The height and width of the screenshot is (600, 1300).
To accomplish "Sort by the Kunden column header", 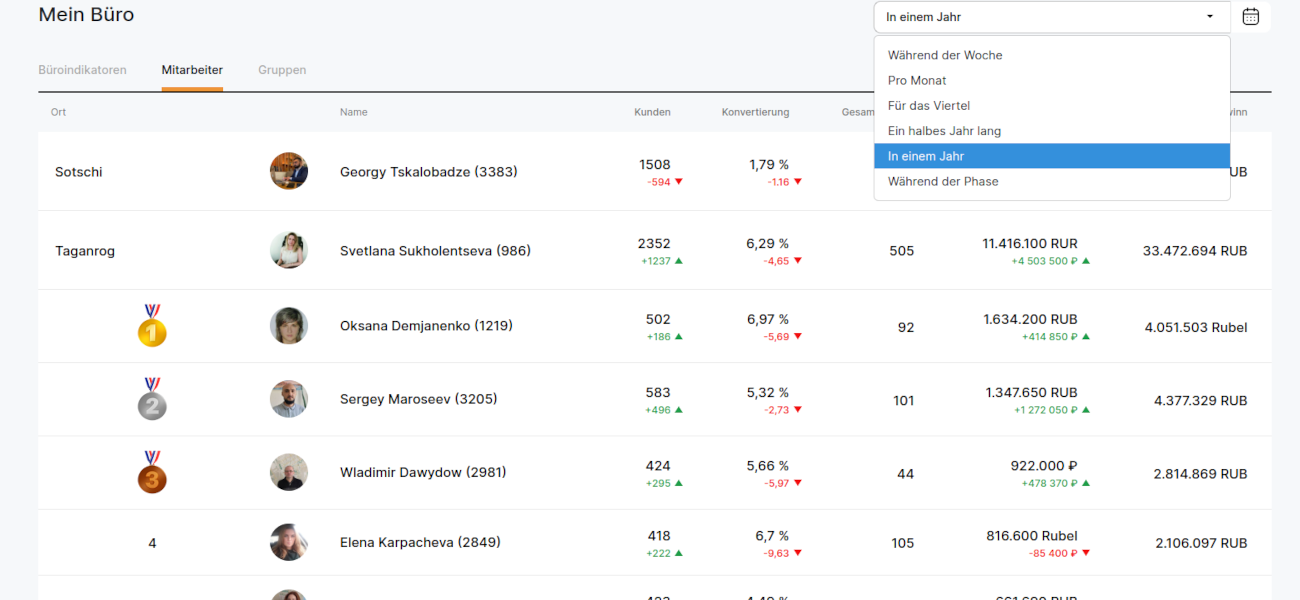I will [652, 112].
